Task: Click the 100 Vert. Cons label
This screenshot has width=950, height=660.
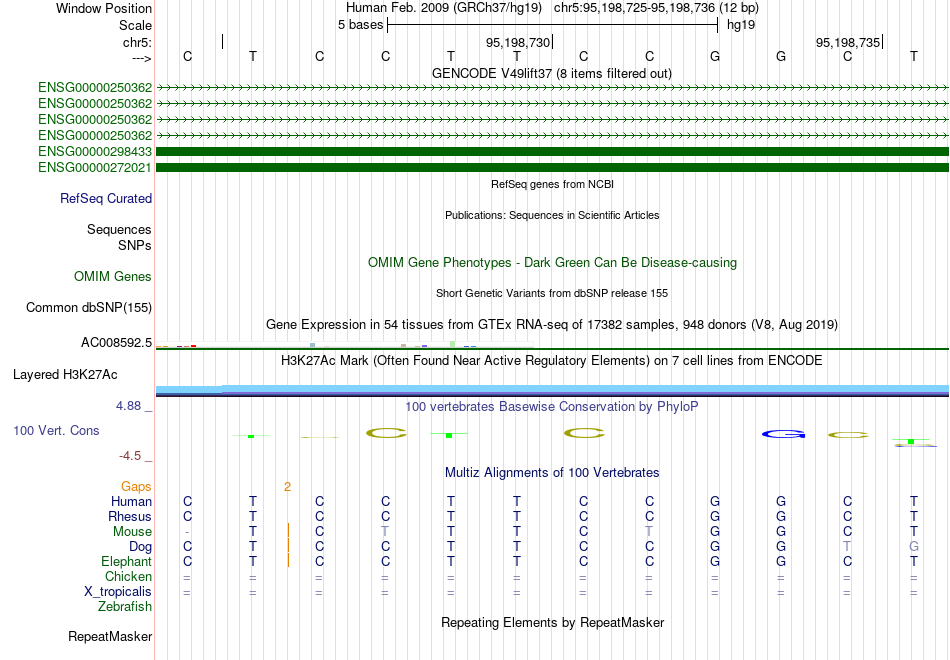Action: [56, 430]
